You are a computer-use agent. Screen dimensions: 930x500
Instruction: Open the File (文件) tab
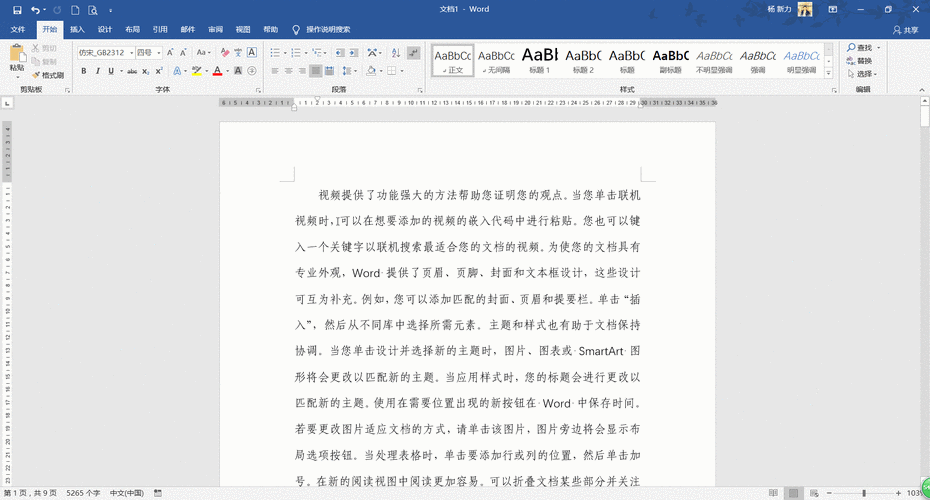[18, 30]
